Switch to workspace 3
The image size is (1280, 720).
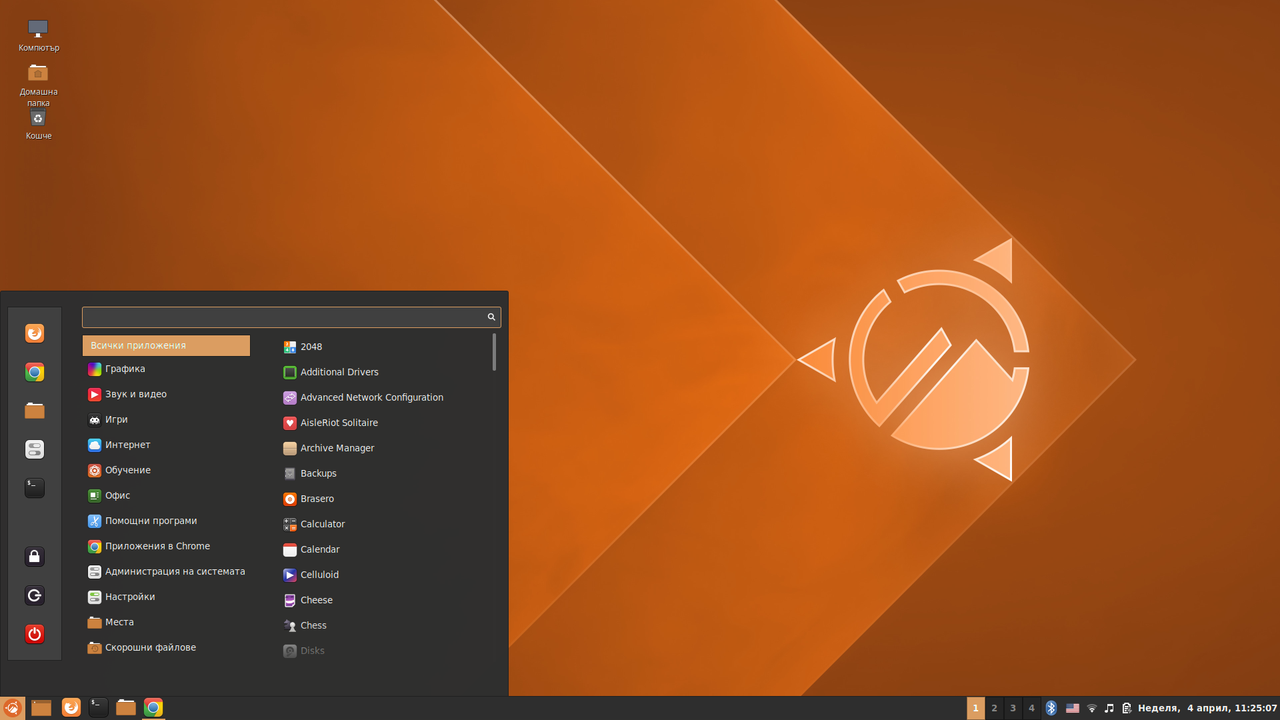point(1013,708)
